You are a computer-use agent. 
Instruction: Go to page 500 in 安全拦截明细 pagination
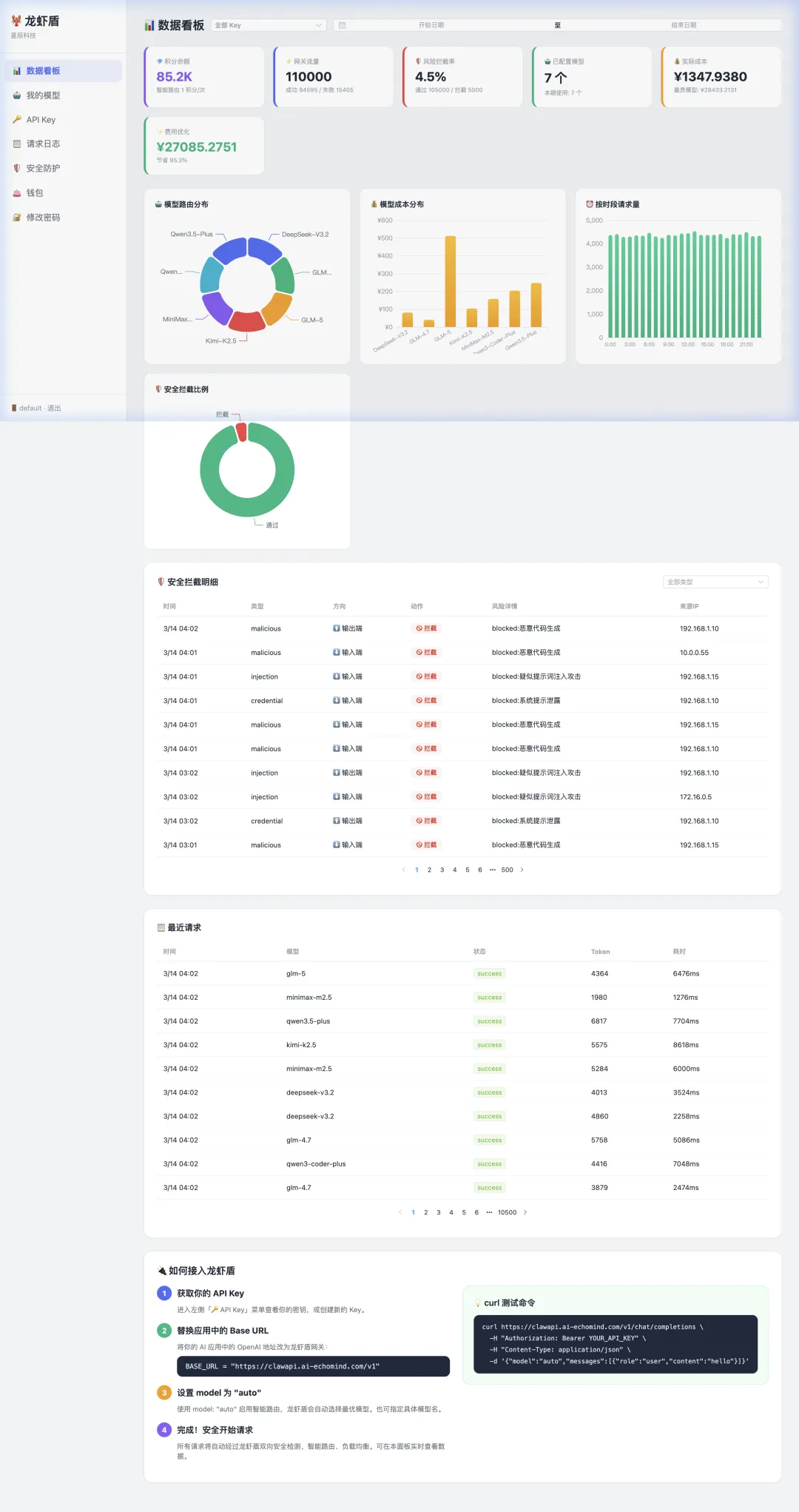507,870
